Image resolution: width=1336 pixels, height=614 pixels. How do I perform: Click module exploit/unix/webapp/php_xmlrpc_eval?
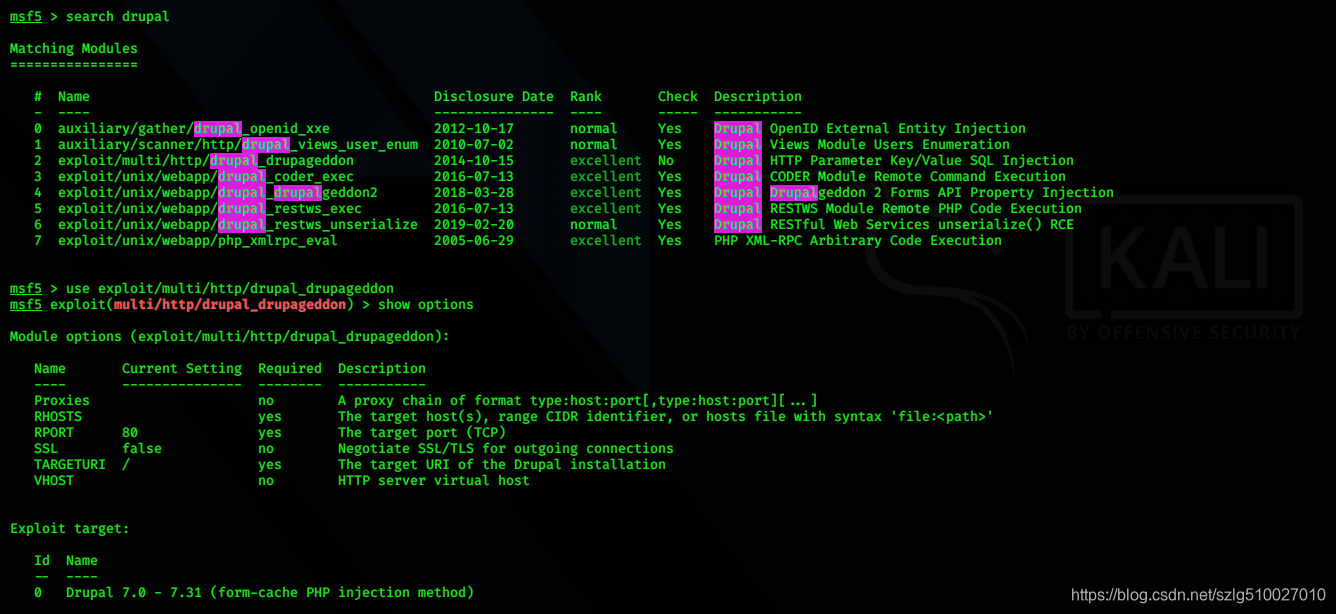point(198,241)
